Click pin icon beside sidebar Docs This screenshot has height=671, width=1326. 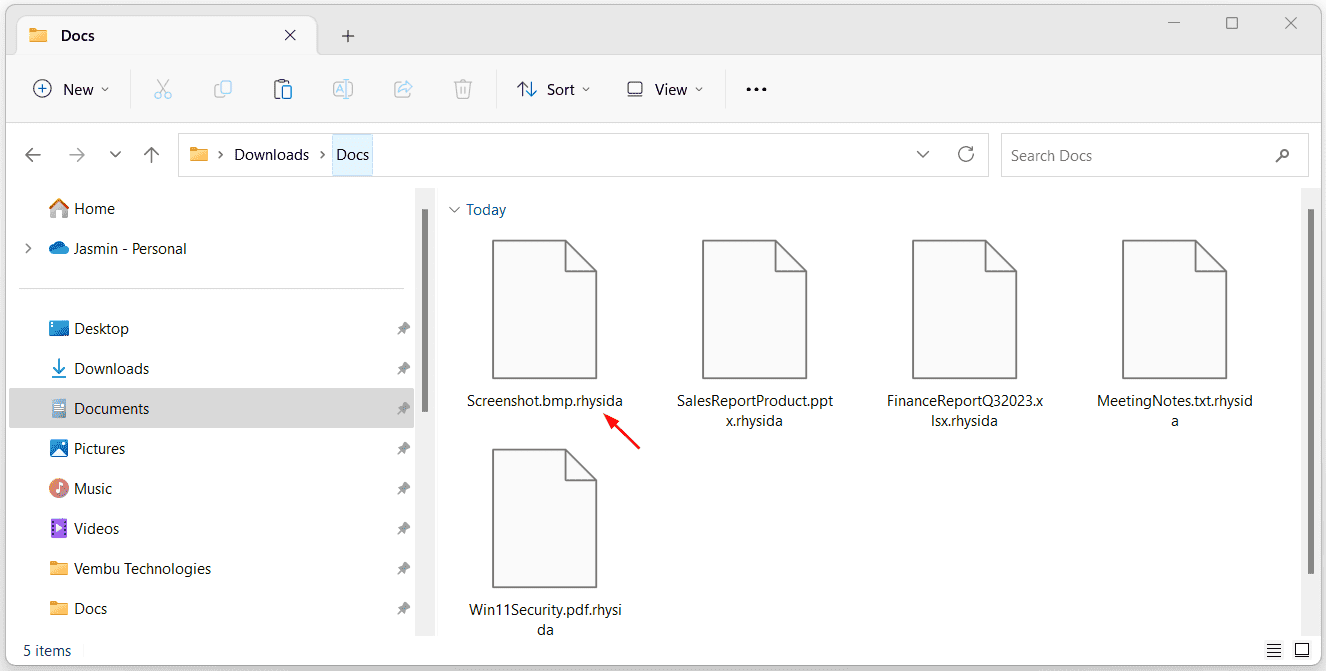tap(403, 609)
